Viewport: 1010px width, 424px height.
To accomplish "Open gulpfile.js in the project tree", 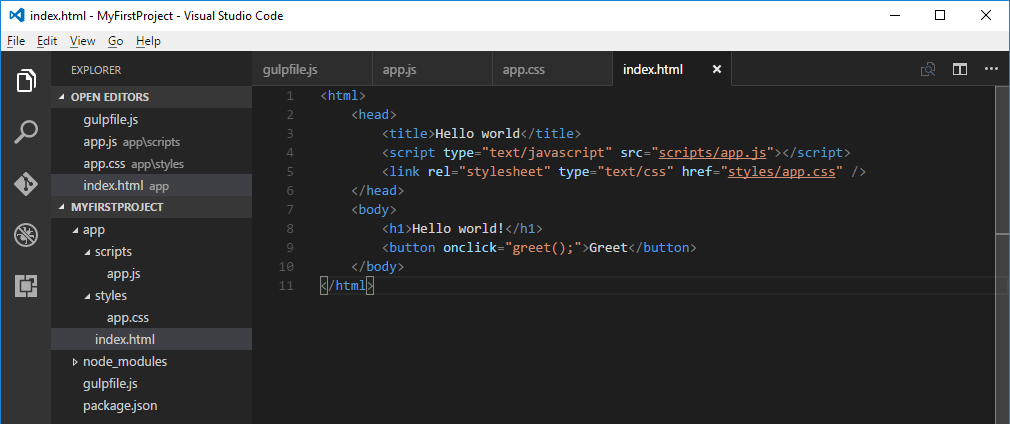I will tap(151, 384).
